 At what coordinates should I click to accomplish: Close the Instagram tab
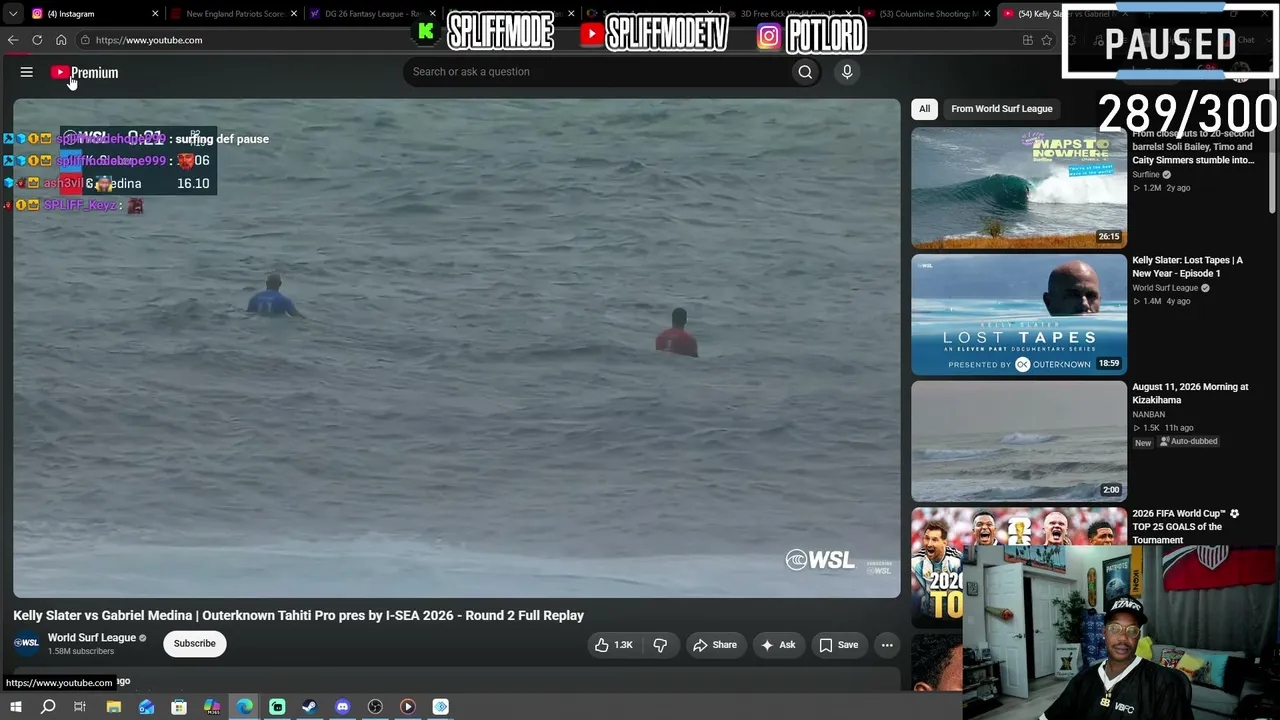click(x=155, y=14)
